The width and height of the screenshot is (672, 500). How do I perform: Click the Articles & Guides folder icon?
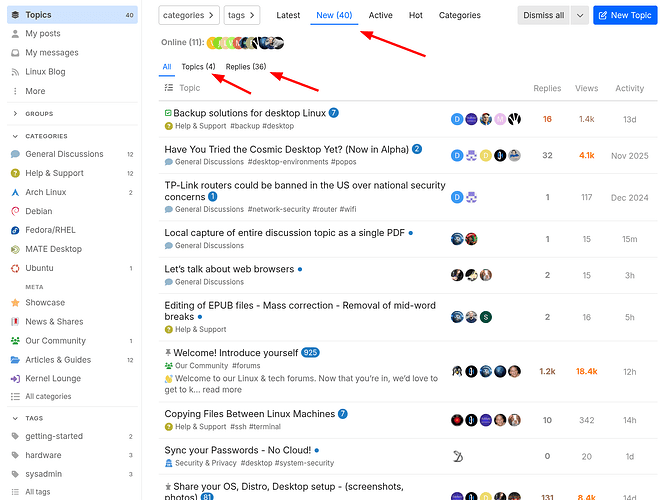pos(15,360)
